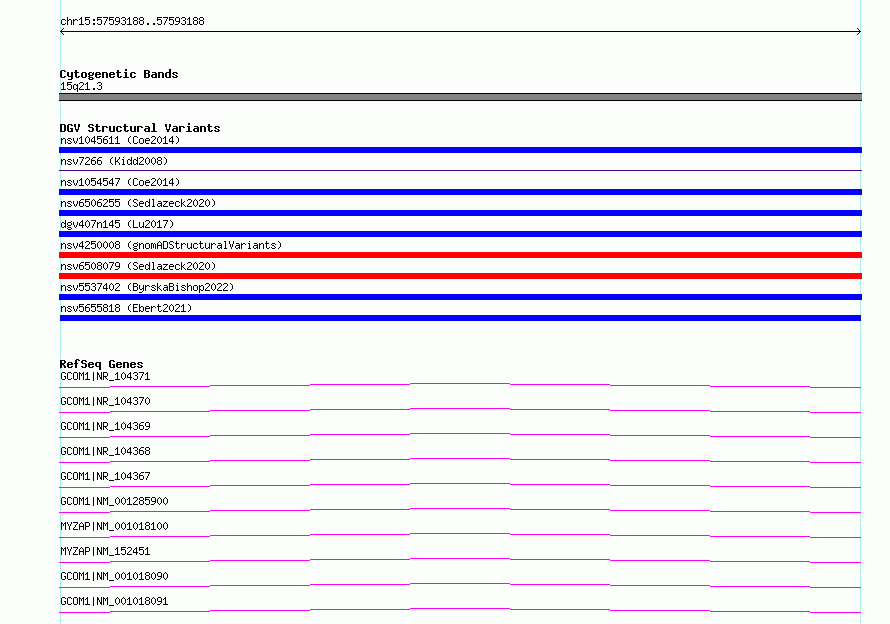The height and width of the screenshot is (624, 890).
Task: Open variant label dgv407n145 (Lu2017)
Action: [117, 224]
